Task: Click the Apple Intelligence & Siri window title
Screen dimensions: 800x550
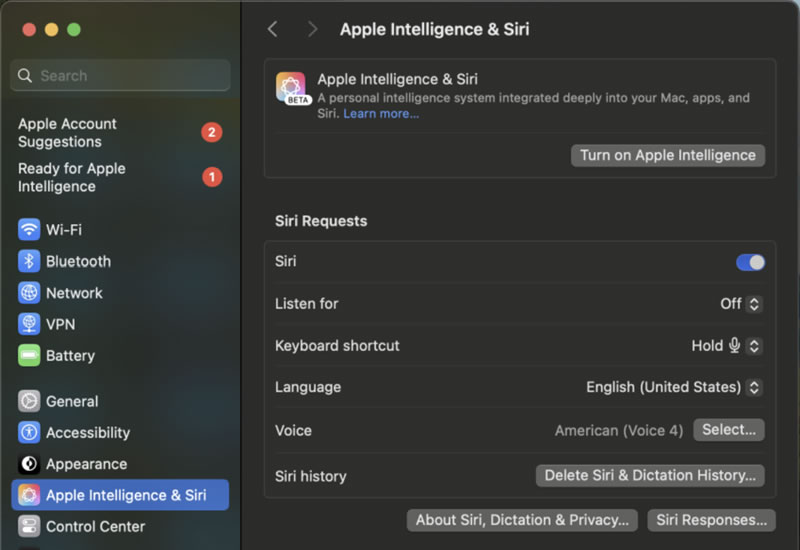Action: pyautogui.click(x=435, y=29)
